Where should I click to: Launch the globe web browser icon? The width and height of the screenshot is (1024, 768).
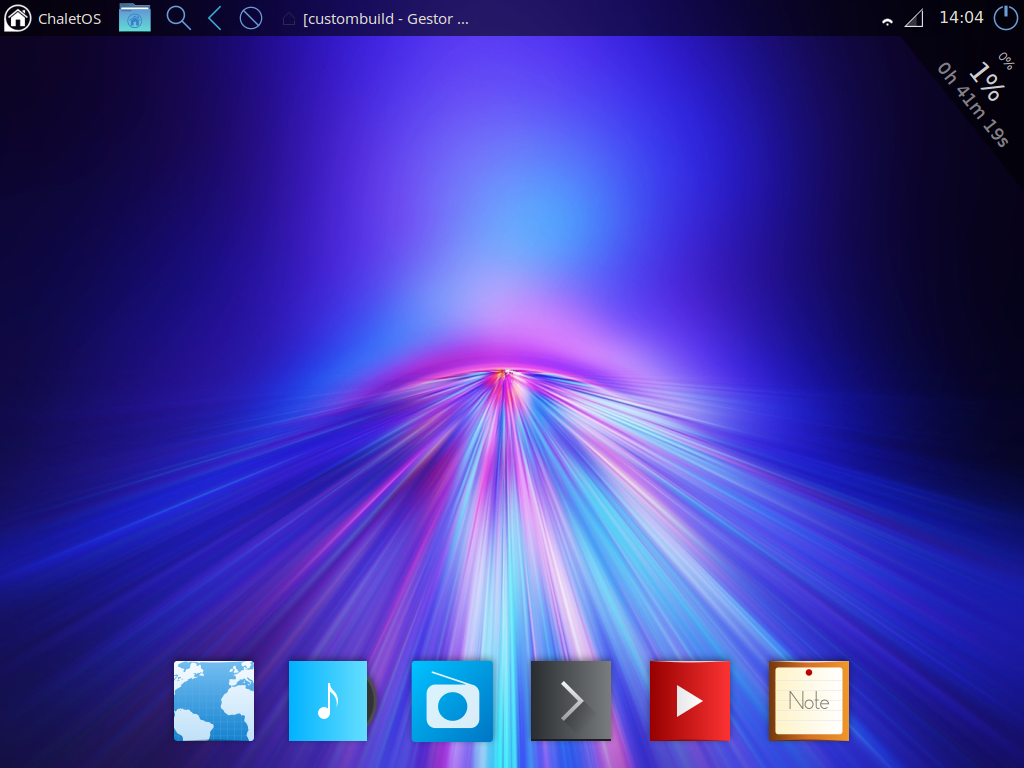pyautogui.click(x=214, y=701)
